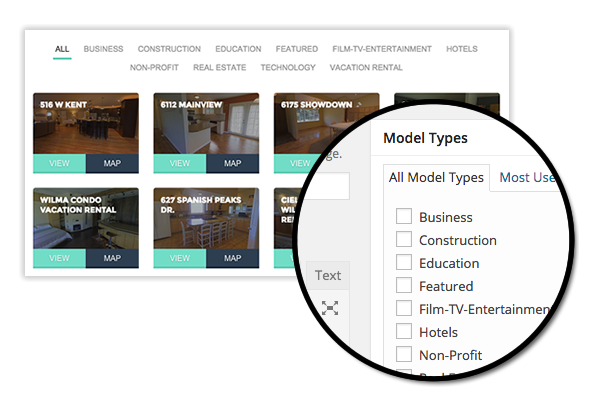This screenshot has height=400, width=600.
Task: Click MAP under 6112 Mainview
Action: 233,163
